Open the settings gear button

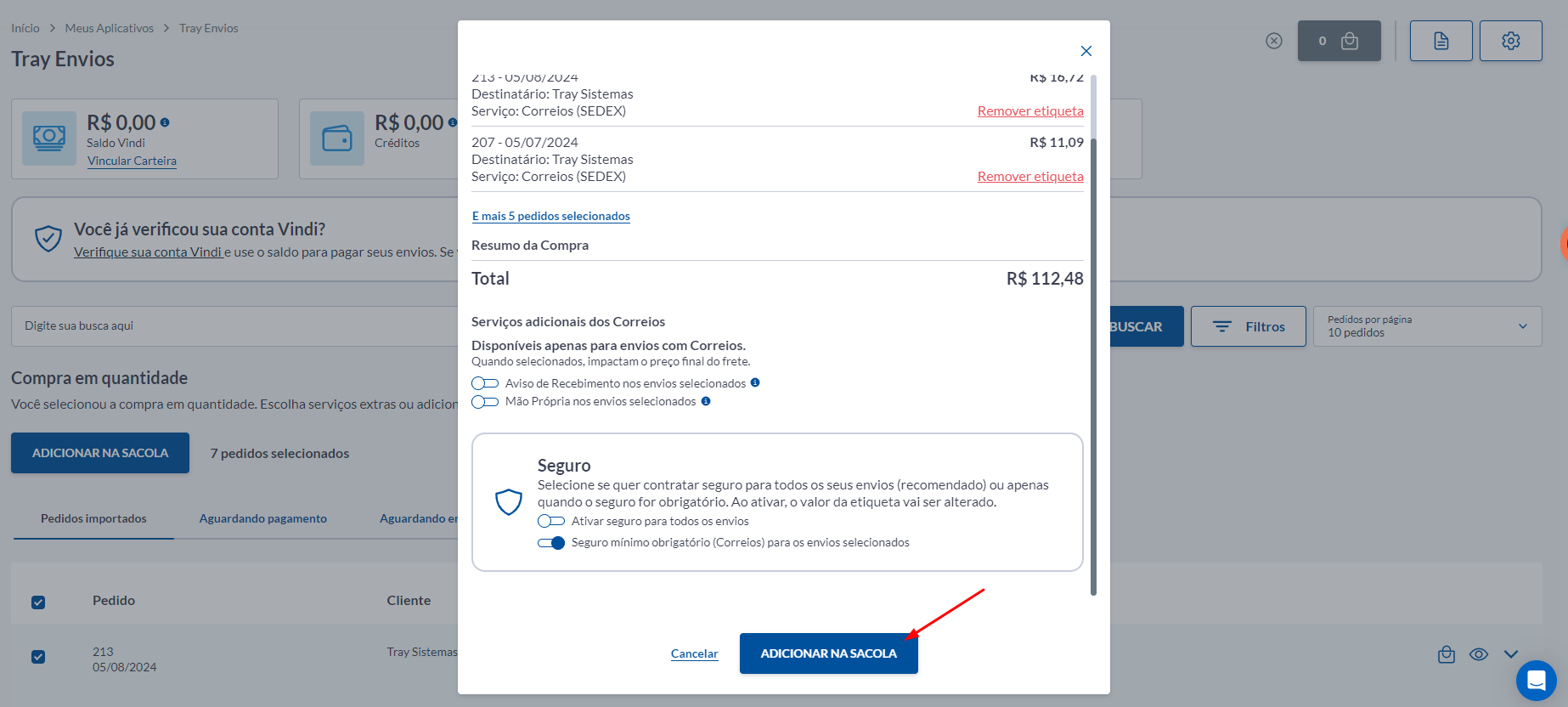pyautogui.click(x=1510, y=41)
